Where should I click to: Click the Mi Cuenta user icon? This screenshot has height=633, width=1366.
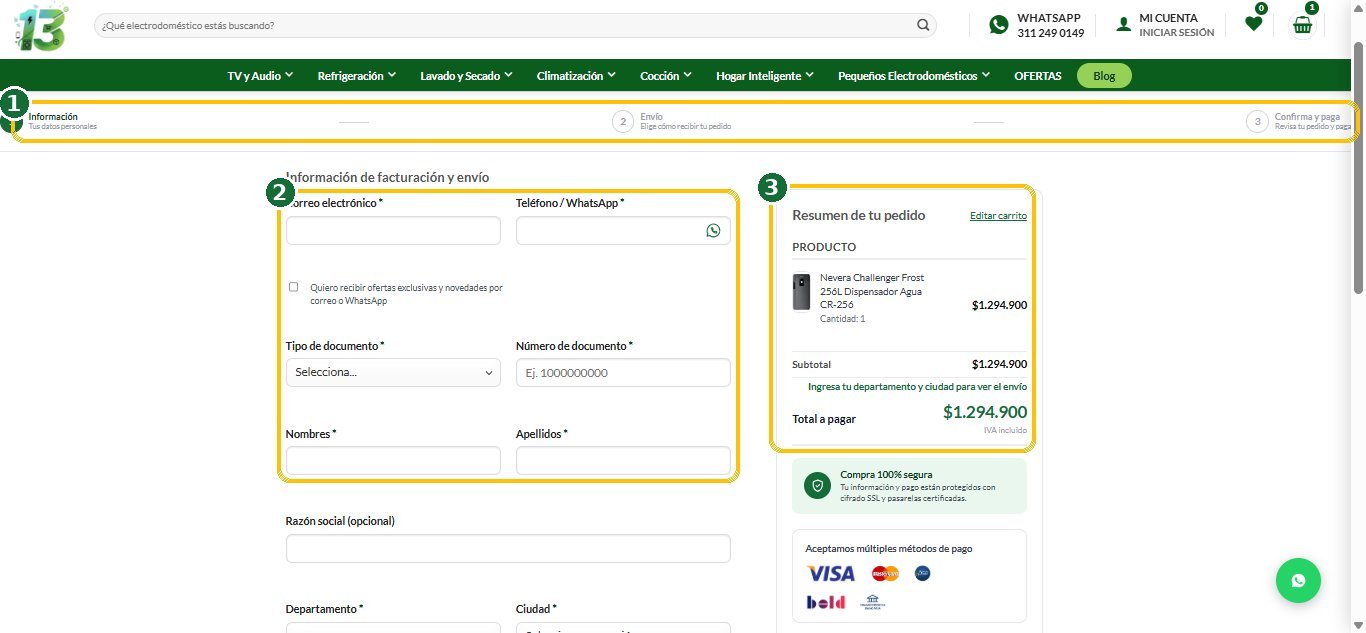coord(1124,25)
